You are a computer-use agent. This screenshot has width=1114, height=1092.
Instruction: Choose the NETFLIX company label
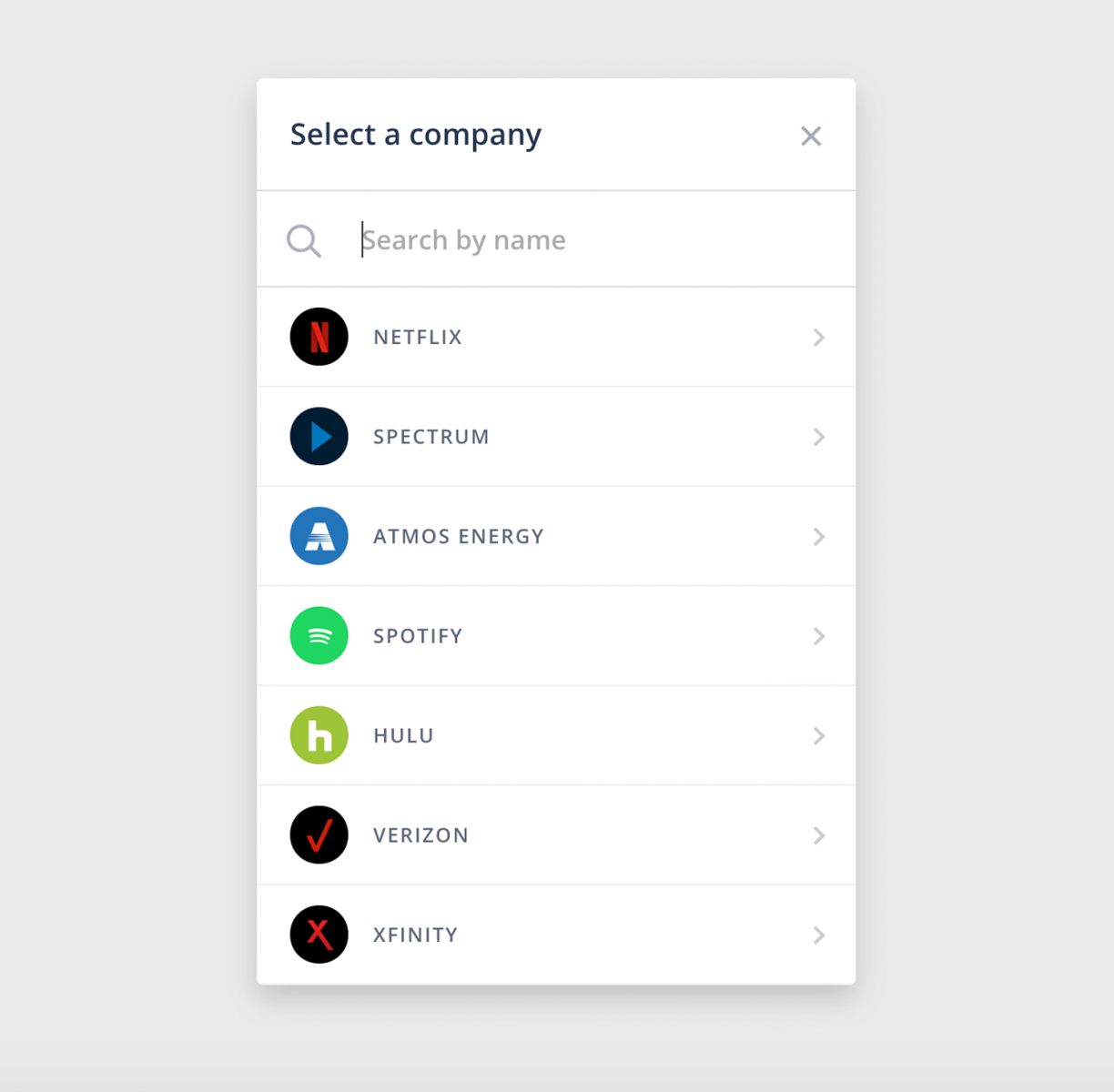tap(418, 338)
